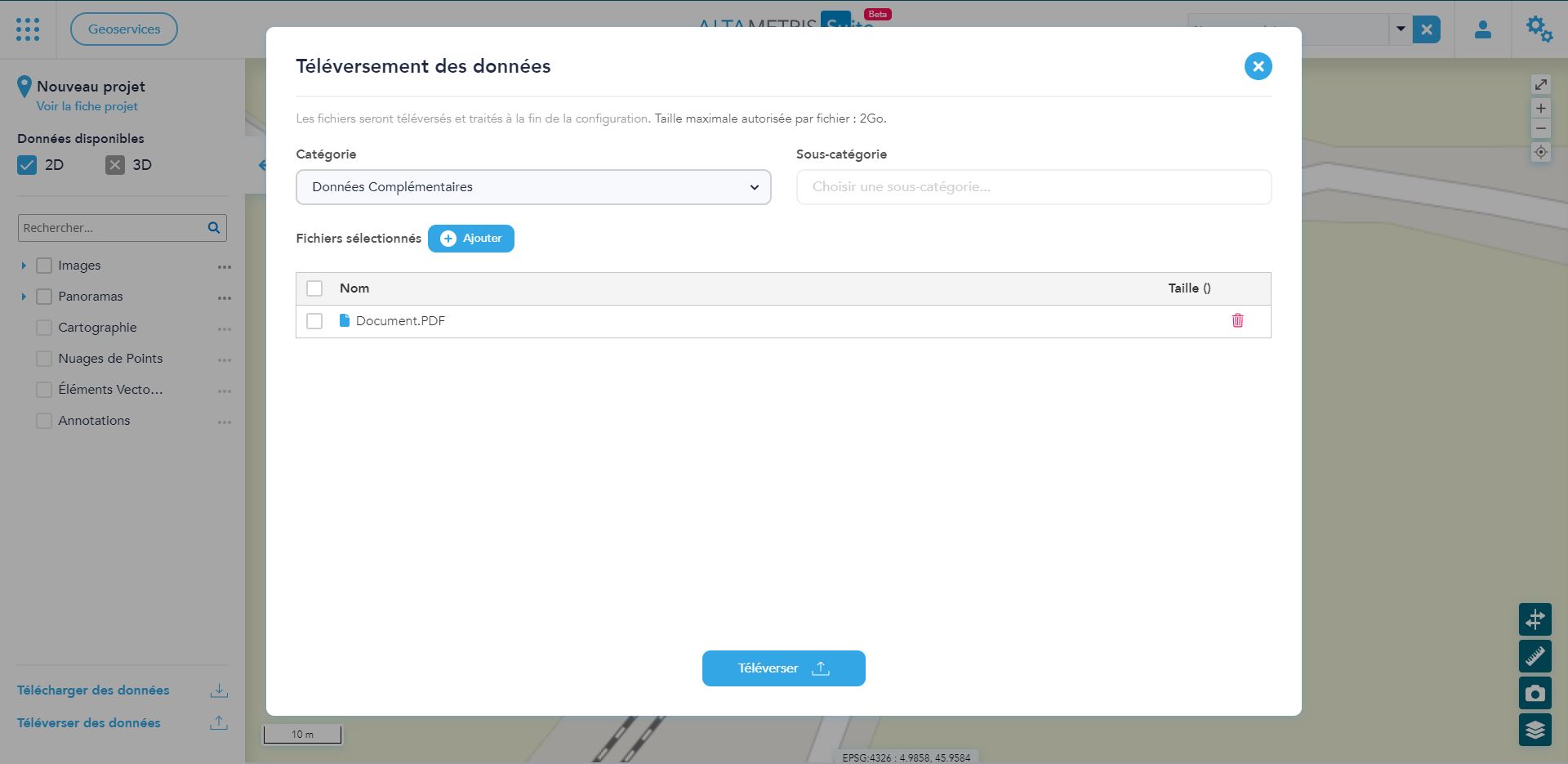Open Nuages de Points options menu
Image resolution: width=1568 pixels, height=764 pixels.
[x=225, y=360]
